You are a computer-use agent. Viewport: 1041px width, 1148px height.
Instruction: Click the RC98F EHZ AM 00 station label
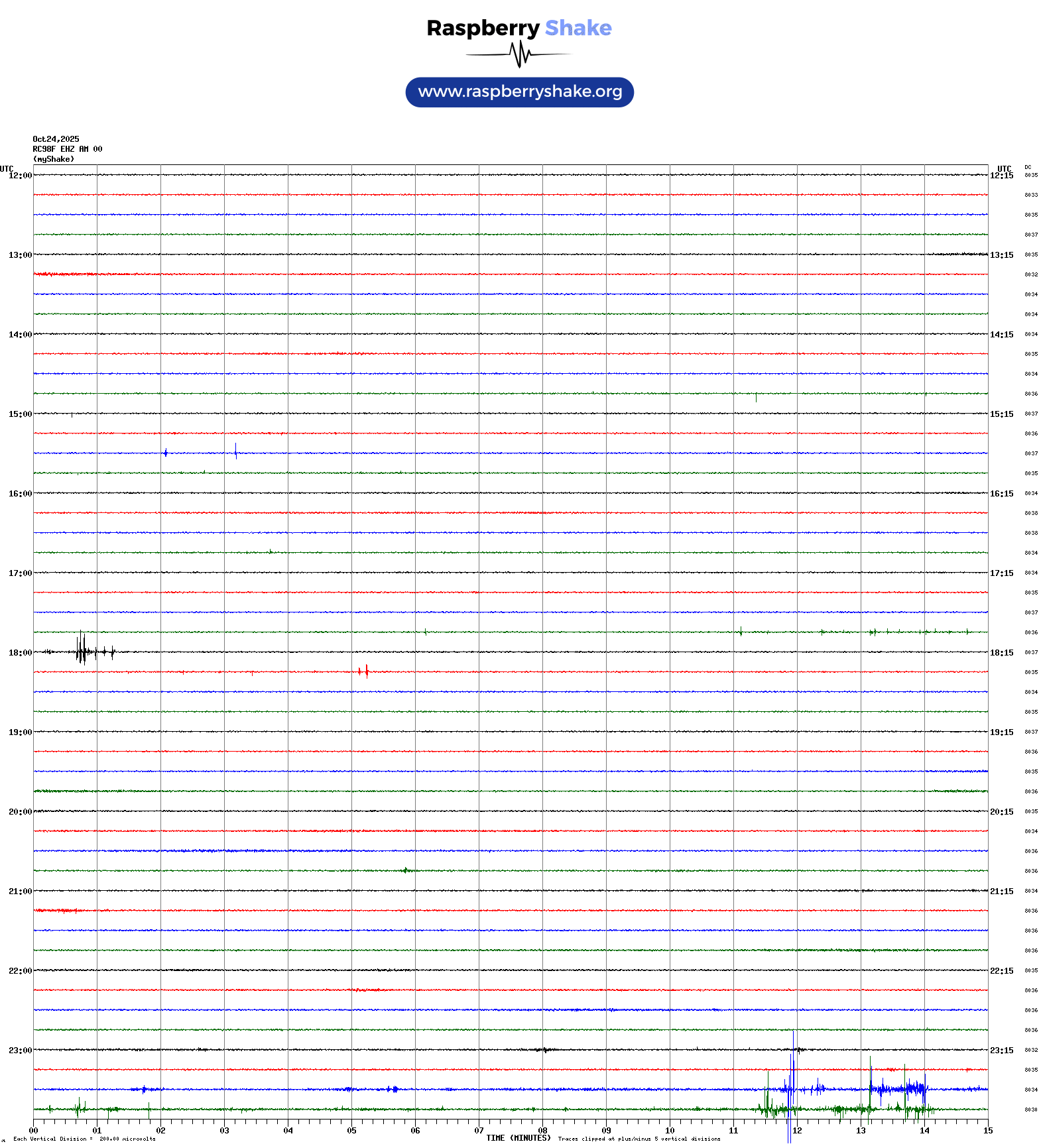pos(67,149)
